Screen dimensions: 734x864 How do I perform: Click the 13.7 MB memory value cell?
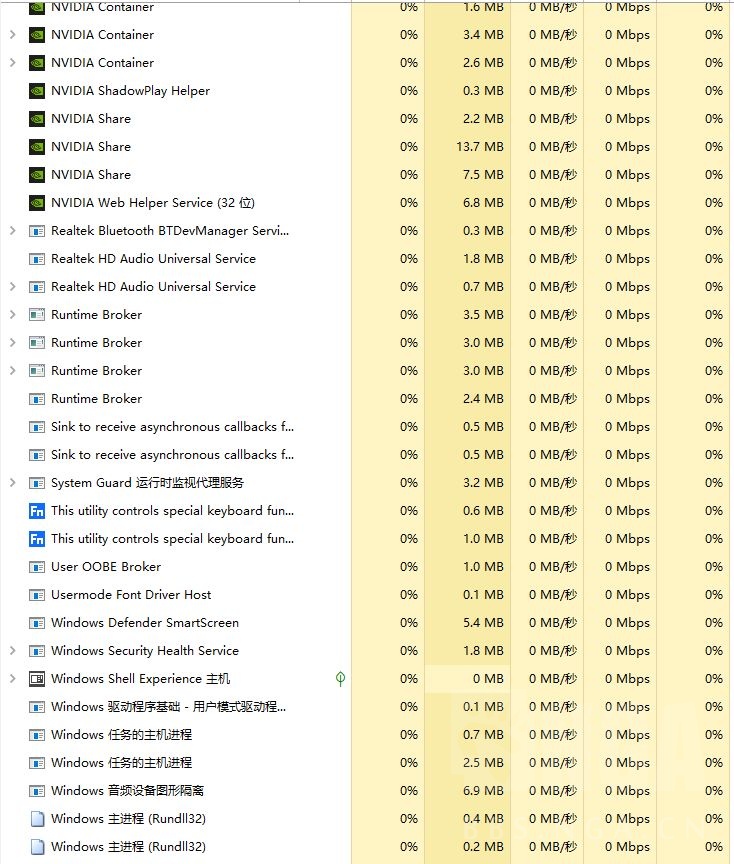[480, 147]
